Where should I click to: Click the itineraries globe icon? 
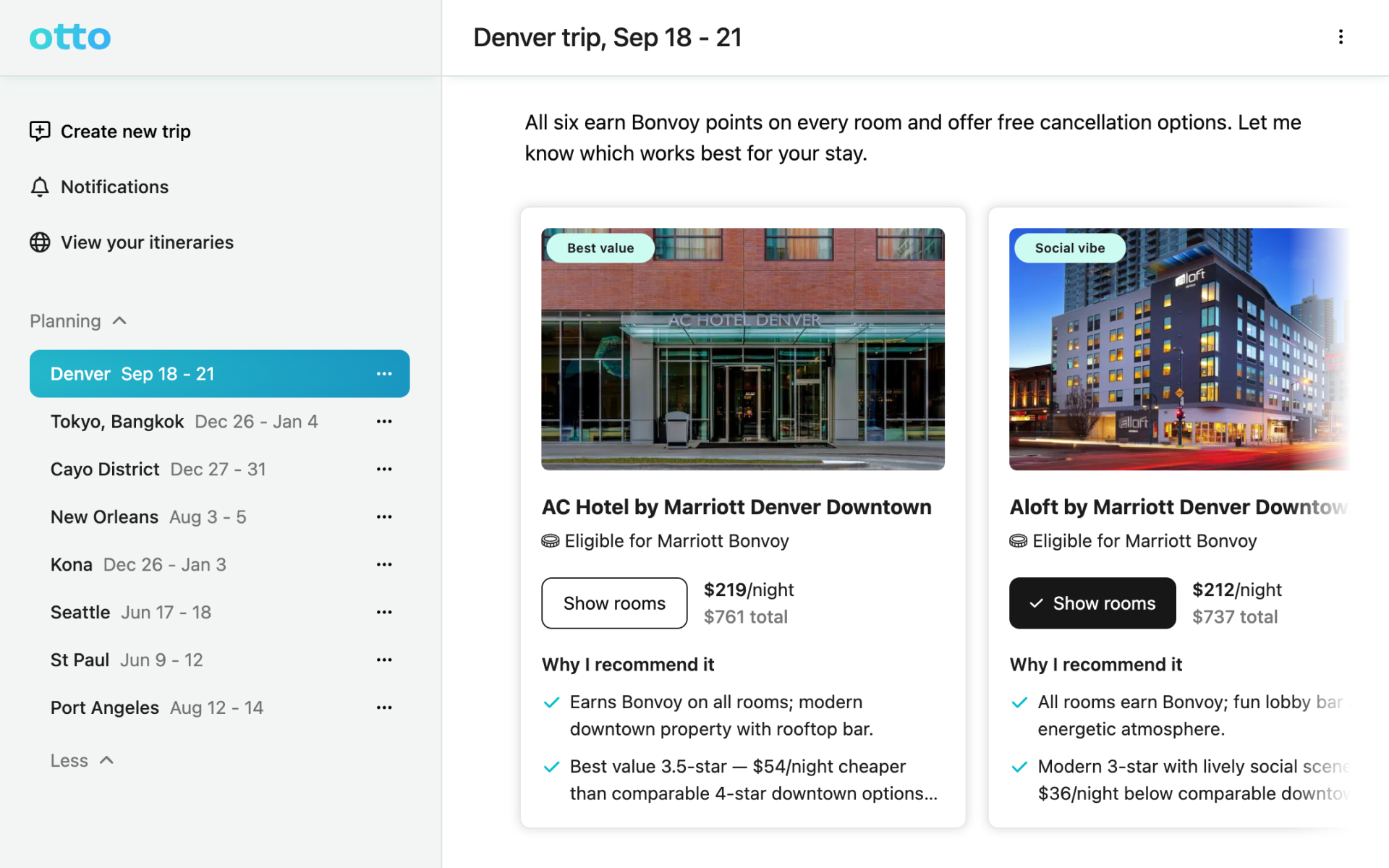coord(40,242)
